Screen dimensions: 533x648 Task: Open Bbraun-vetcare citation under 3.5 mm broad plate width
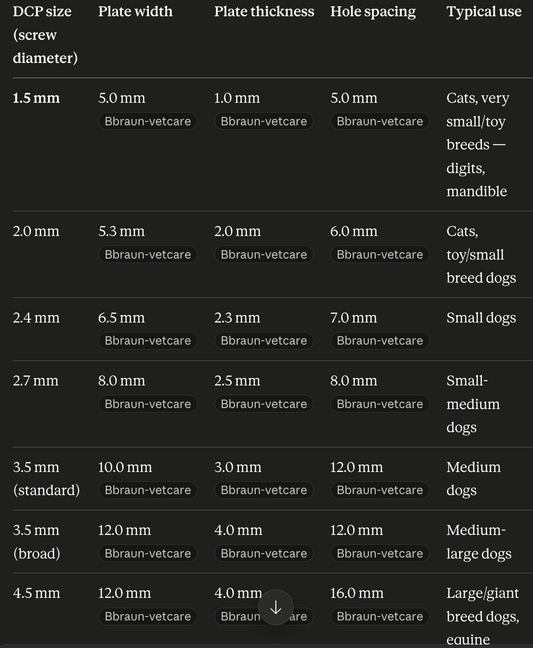click(148, 553)
